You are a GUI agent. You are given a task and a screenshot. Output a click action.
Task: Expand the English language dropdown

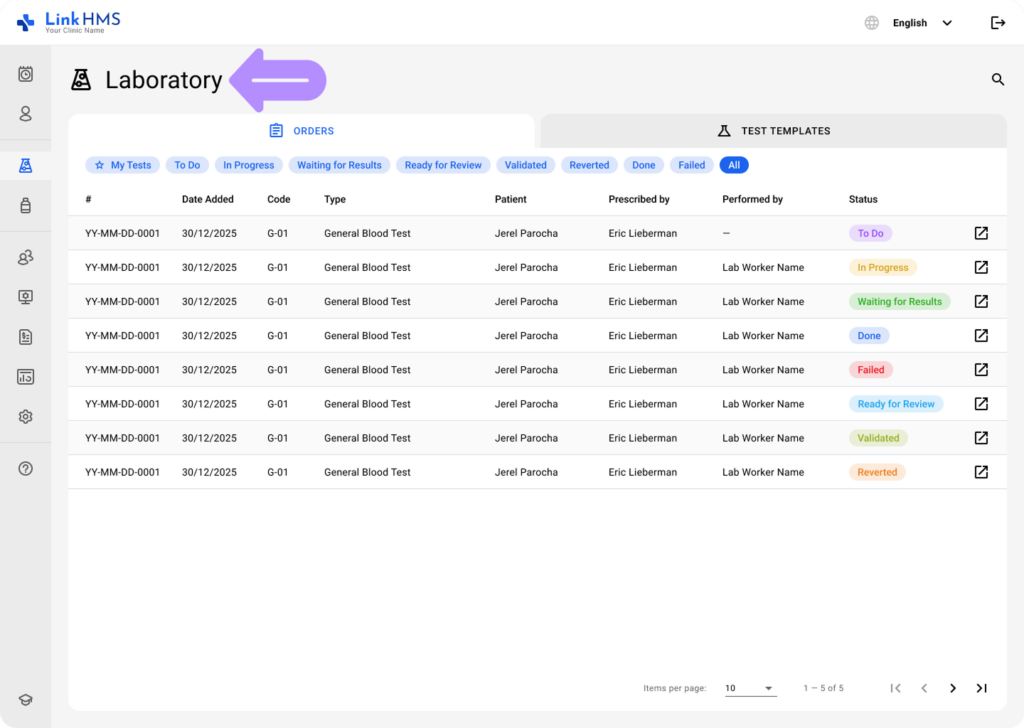tap(921, 23)
